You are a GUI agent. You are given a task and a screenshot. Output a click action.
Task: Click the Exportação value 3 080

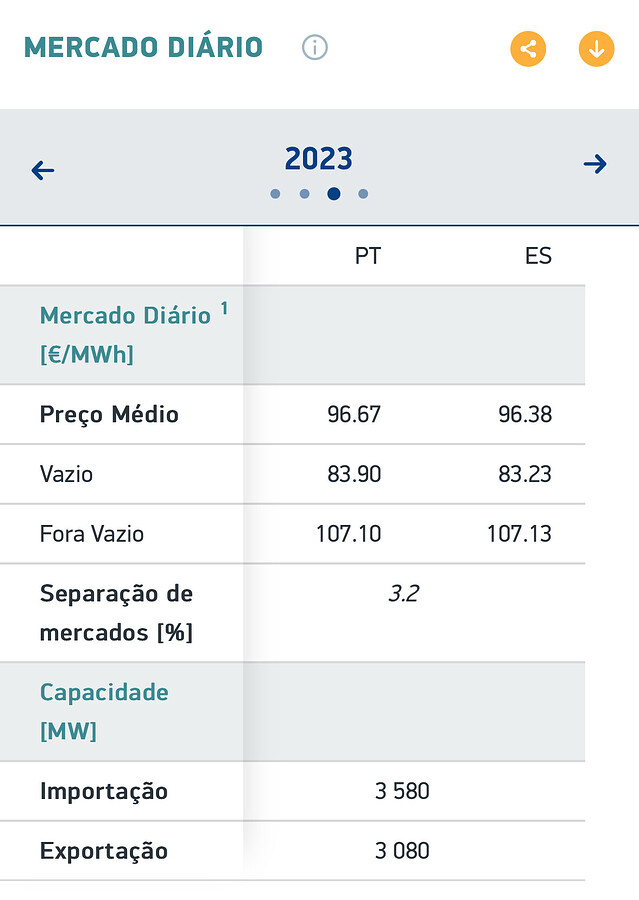point(402,851)
